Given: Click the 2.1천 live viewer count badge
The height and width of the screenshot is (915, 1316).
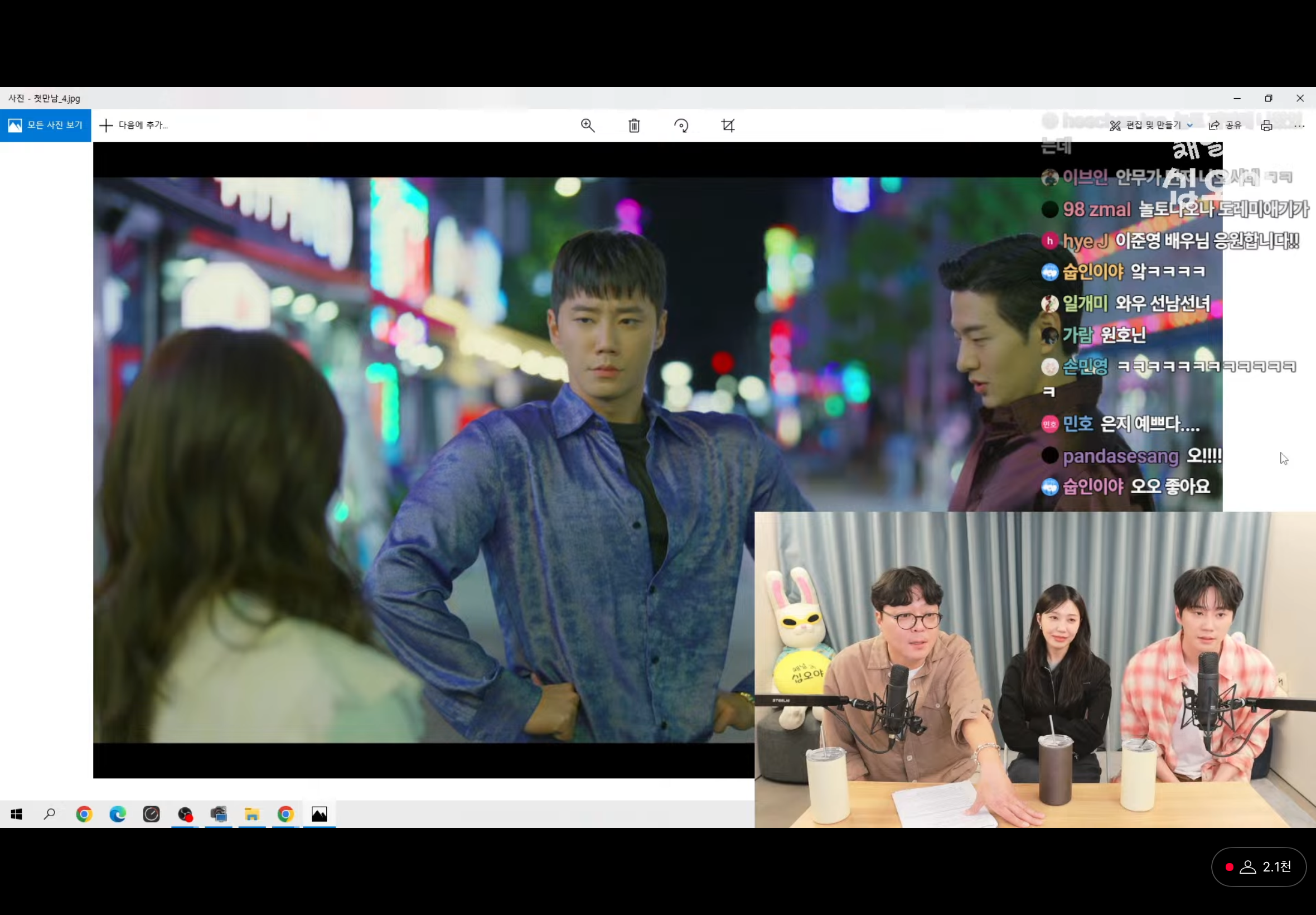Looking at the screenshot, I should pyautogui.click(x=1259, y=866).
